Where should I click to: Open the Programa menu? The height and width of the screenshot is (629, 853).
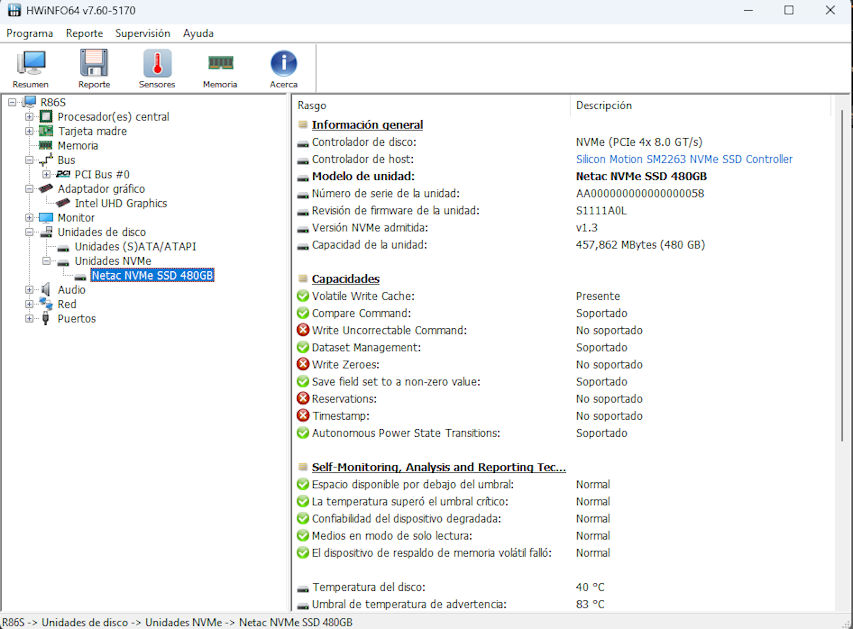pyautogui.click(x=29, y=33)
